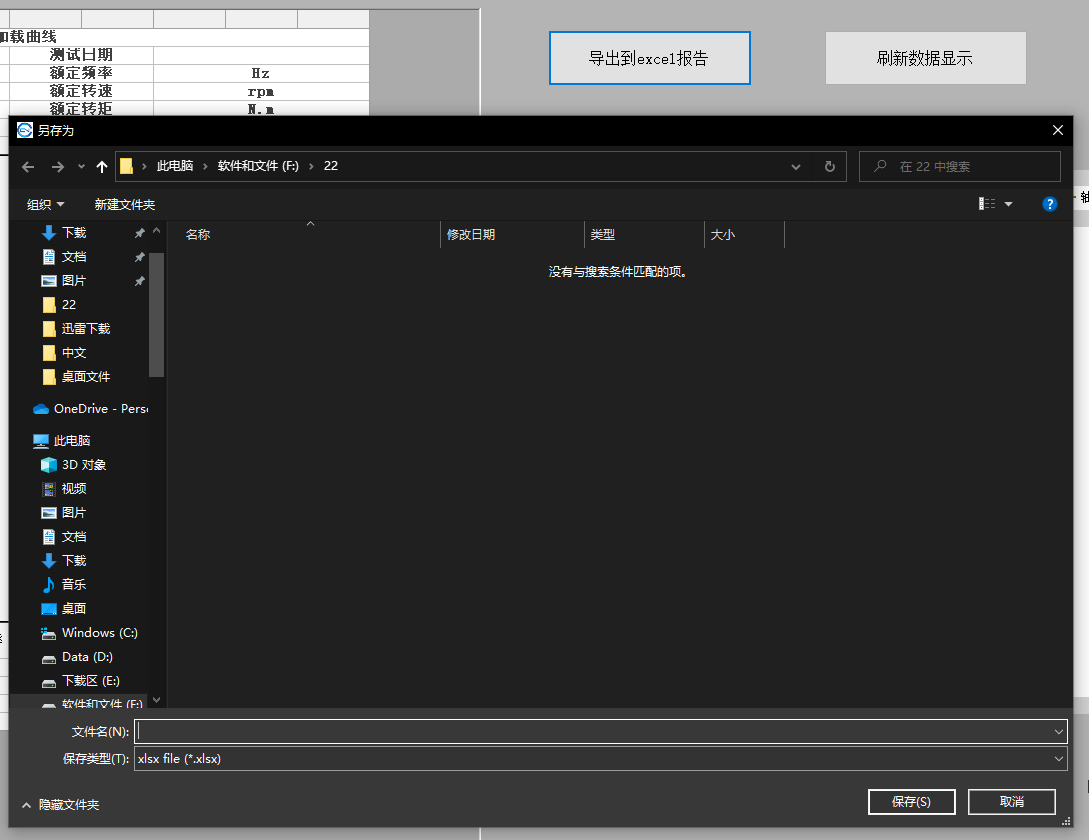Click the back navigation arrow
Viewport: 1089px width, 840px height.
pyautogui.click(x=27, y=166)
